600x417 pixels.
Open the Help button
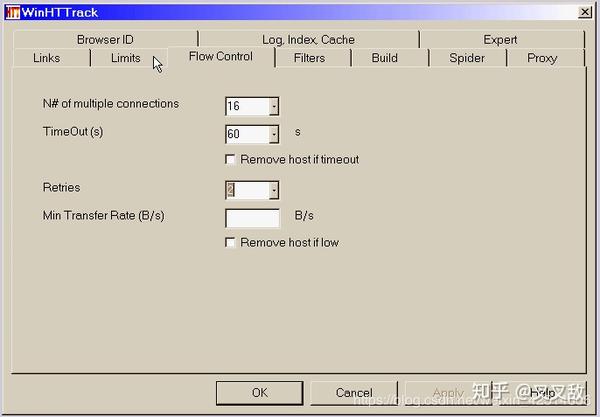pos(543,393)
